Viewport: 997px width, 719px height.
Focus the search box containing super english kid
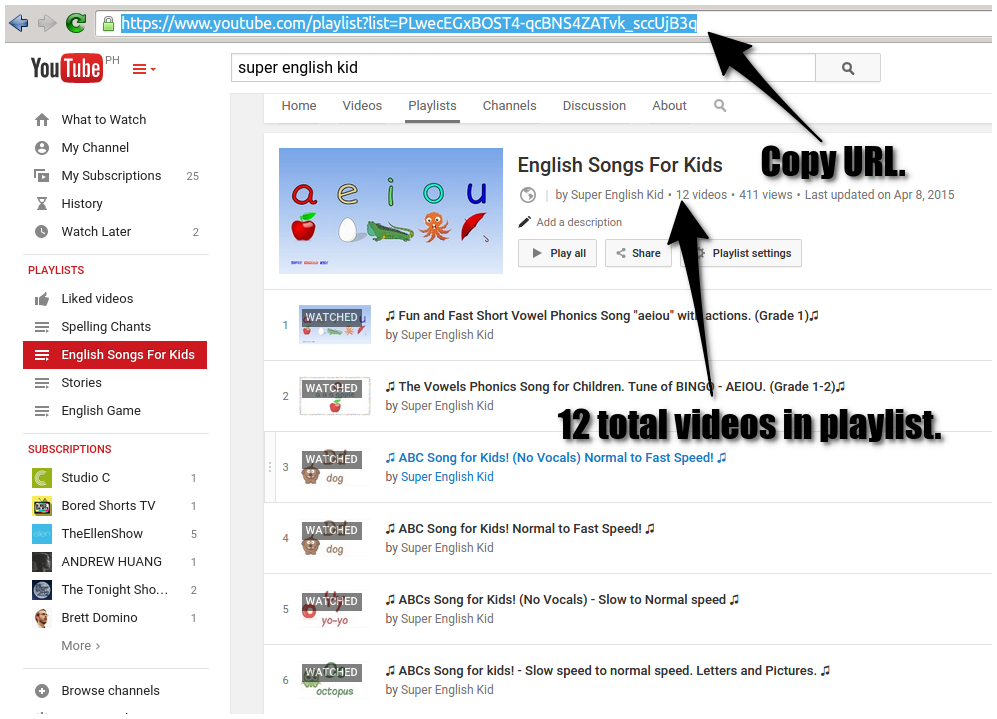pyautogui.click(x=523, y=68)
